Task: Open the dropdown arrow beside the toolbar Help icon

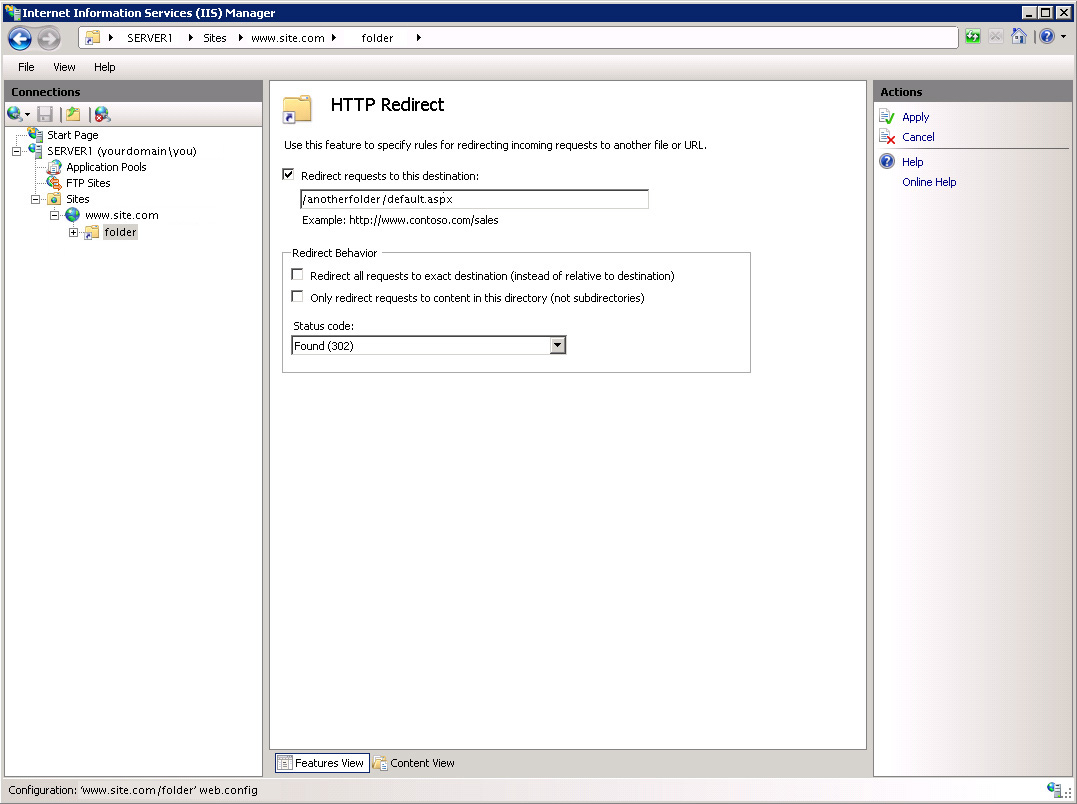Action: [1063, 36]
